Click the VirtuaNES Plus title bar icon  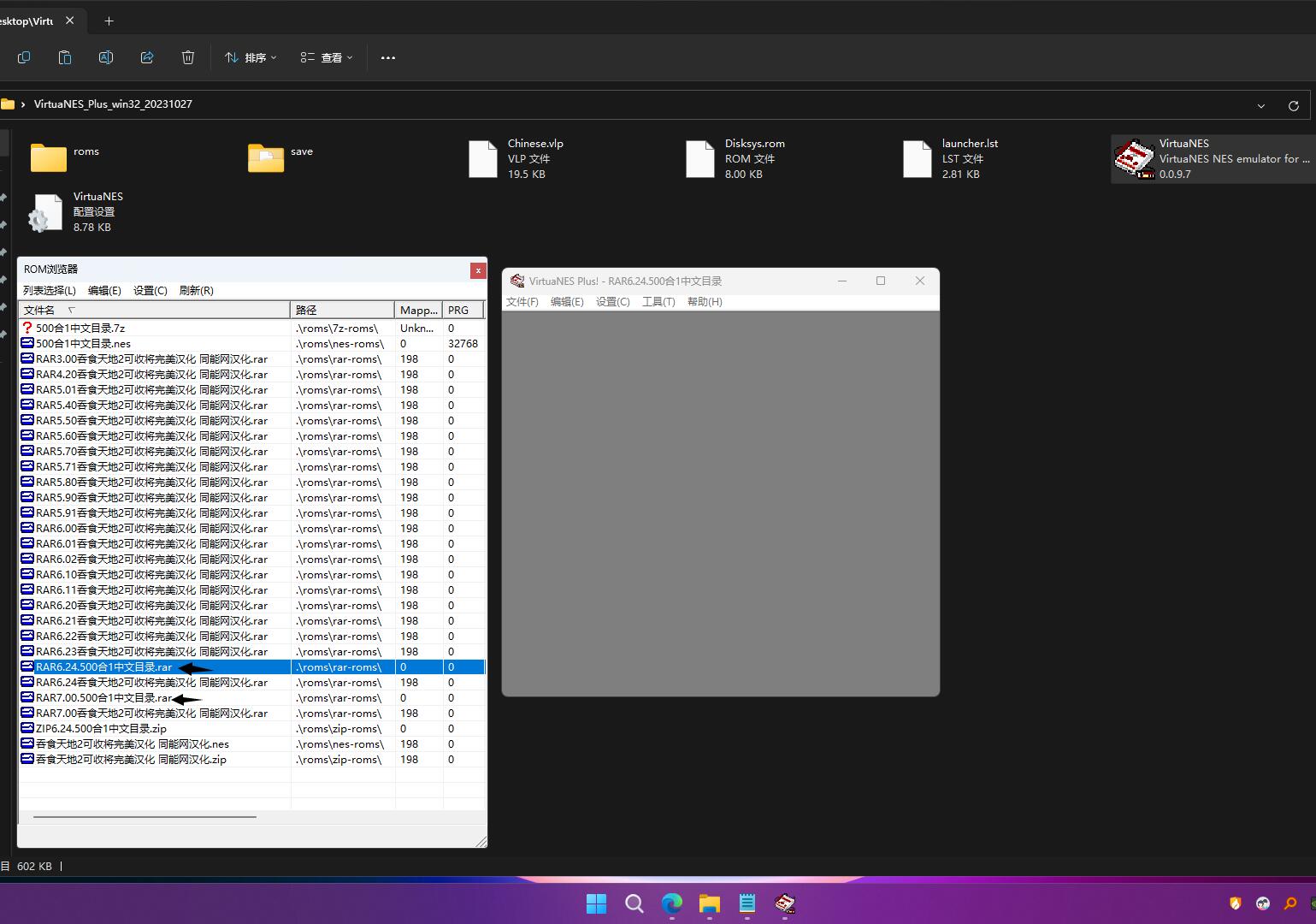point(517,281)
